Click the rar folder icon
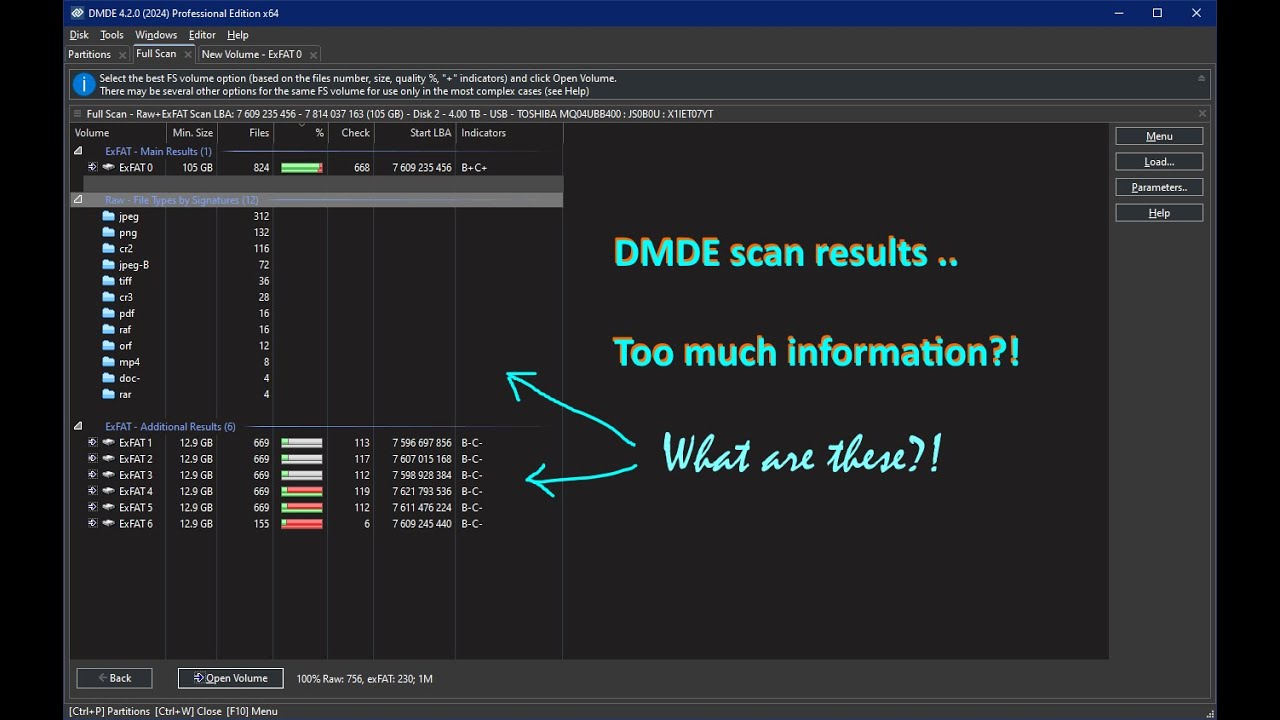Screen dimensions: 1280x720 point(109,394)
